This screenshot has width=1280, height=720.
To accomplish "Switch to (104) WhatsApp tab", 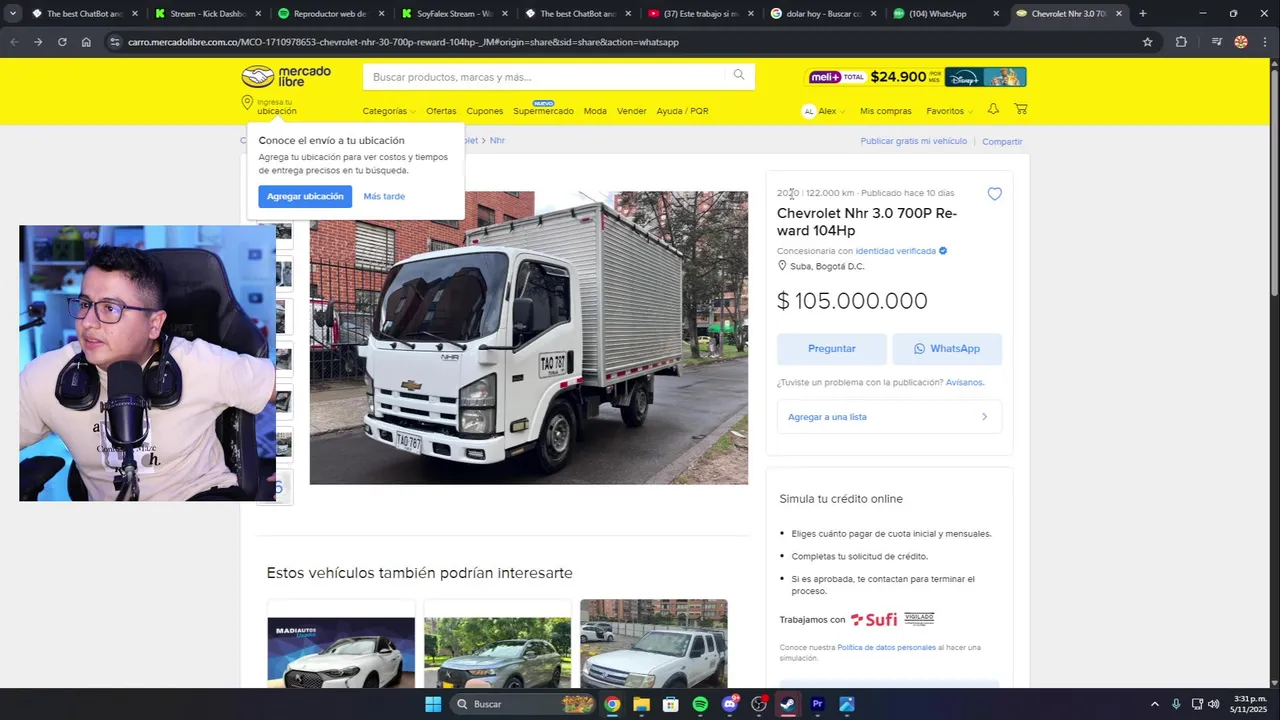I will (x=946, y=14).
